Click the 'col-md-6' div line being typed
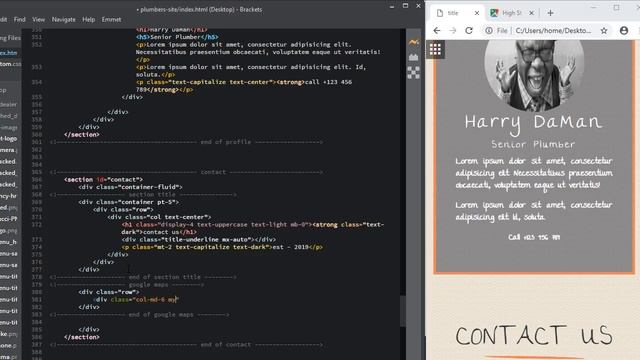This screenshot has height=360, width=640. click(x=136, y=300)
